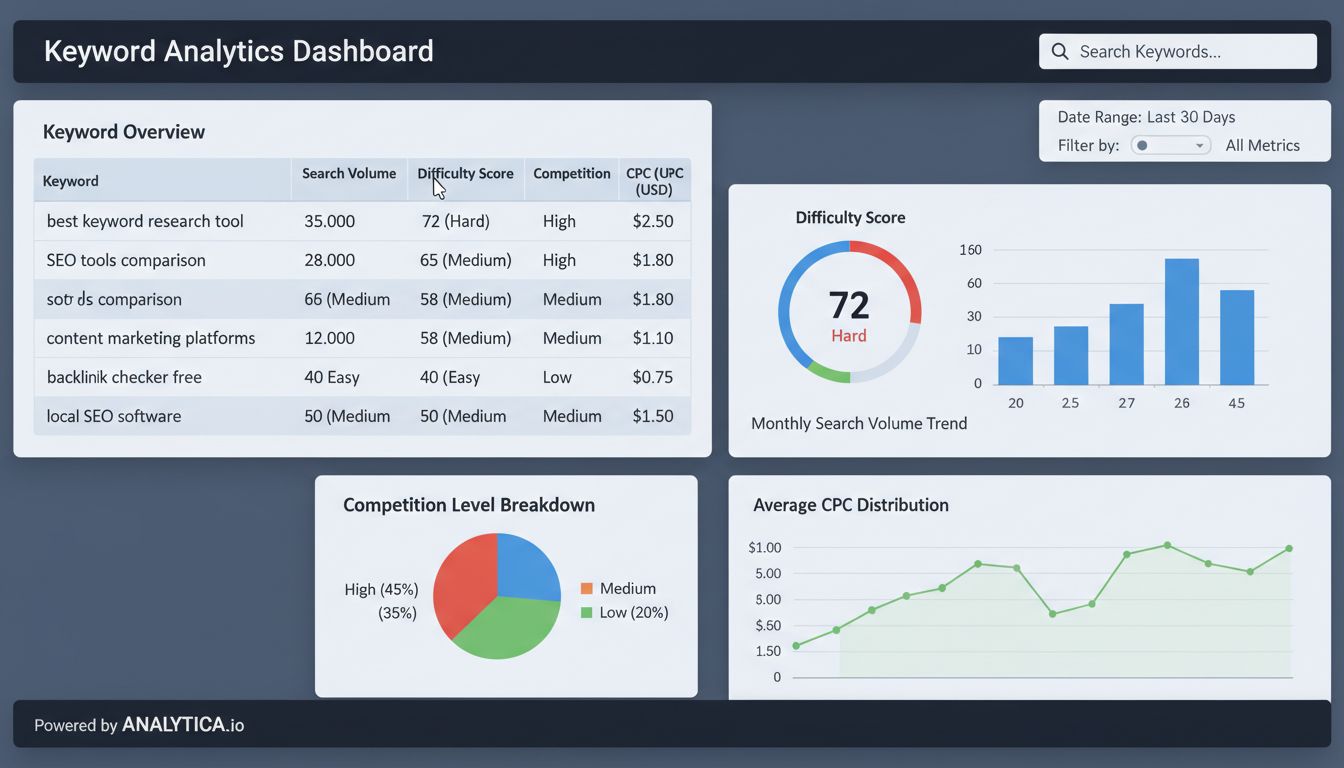The width and height of the screenshot is (1344, 768).
Task: Sort the table by Difficulty Score
Action: pyautogui.click(x=465, y=173)
